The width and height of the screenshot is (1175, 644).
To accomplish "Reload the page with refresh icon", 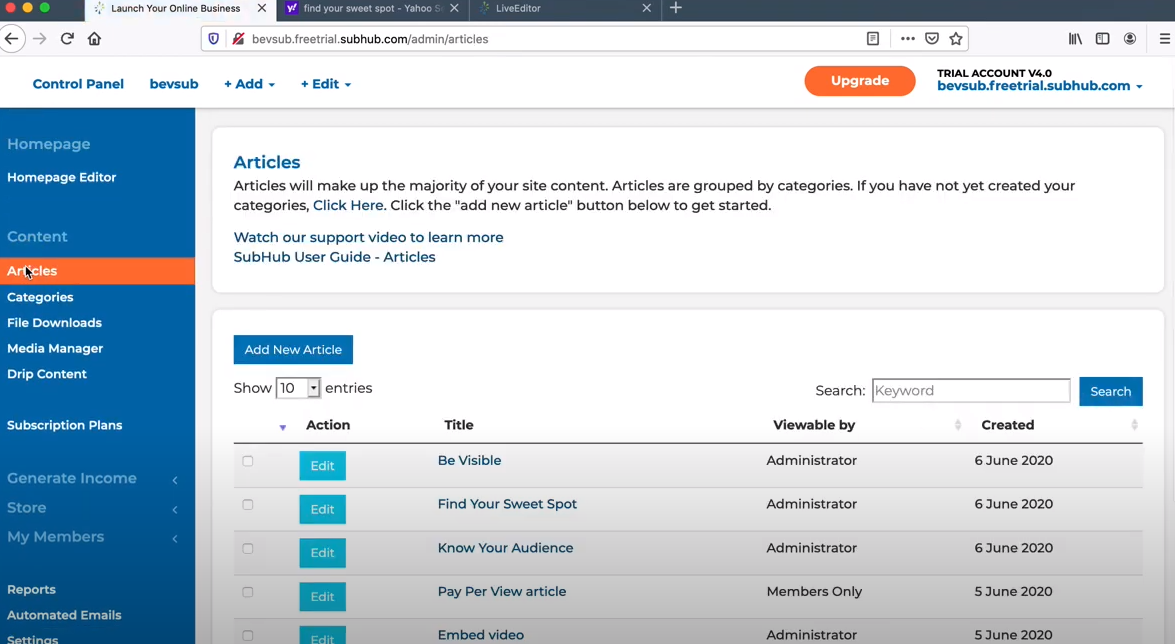I will (67, 39).
